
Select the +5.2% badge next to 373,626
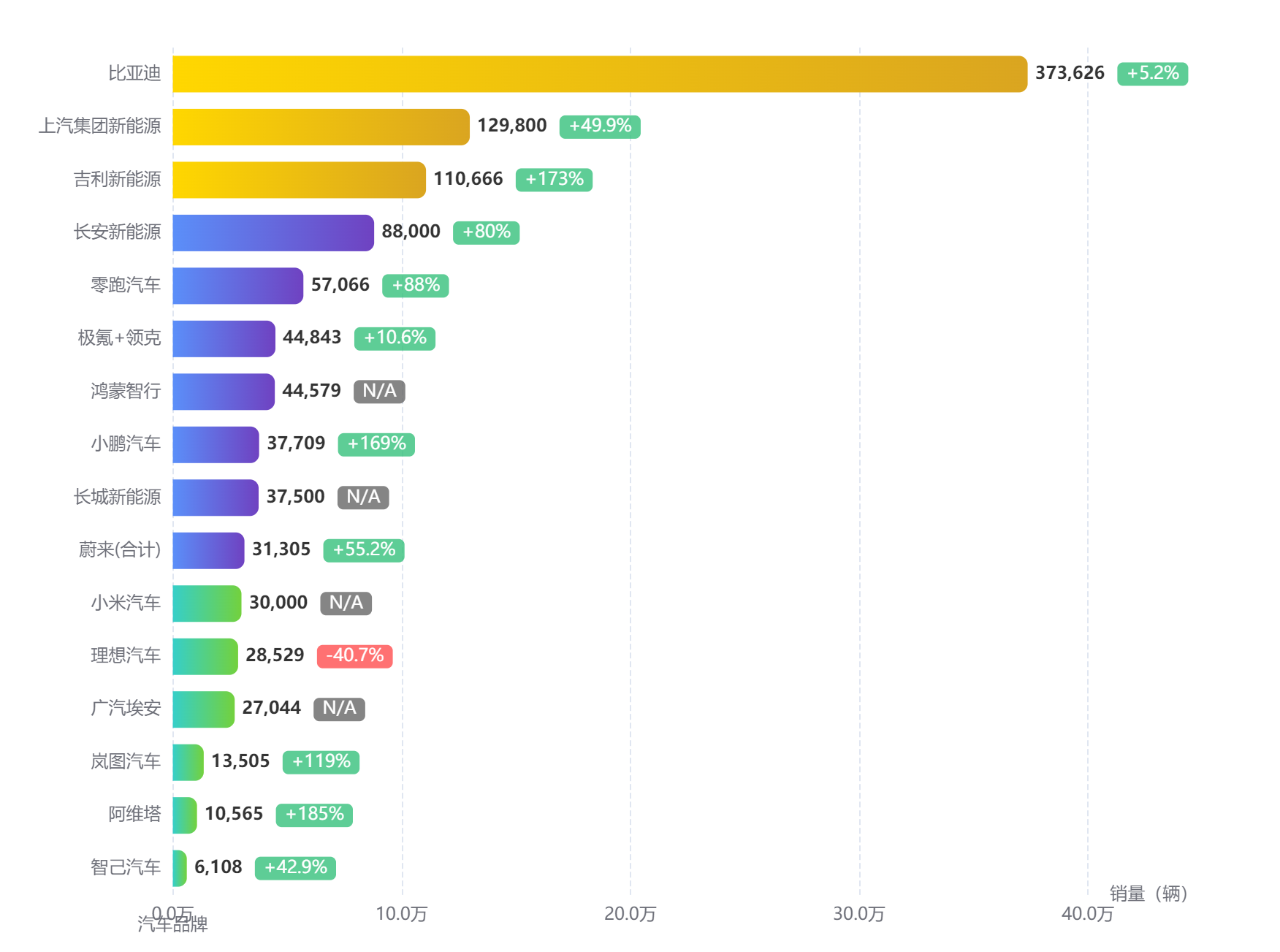point(1152,73)
